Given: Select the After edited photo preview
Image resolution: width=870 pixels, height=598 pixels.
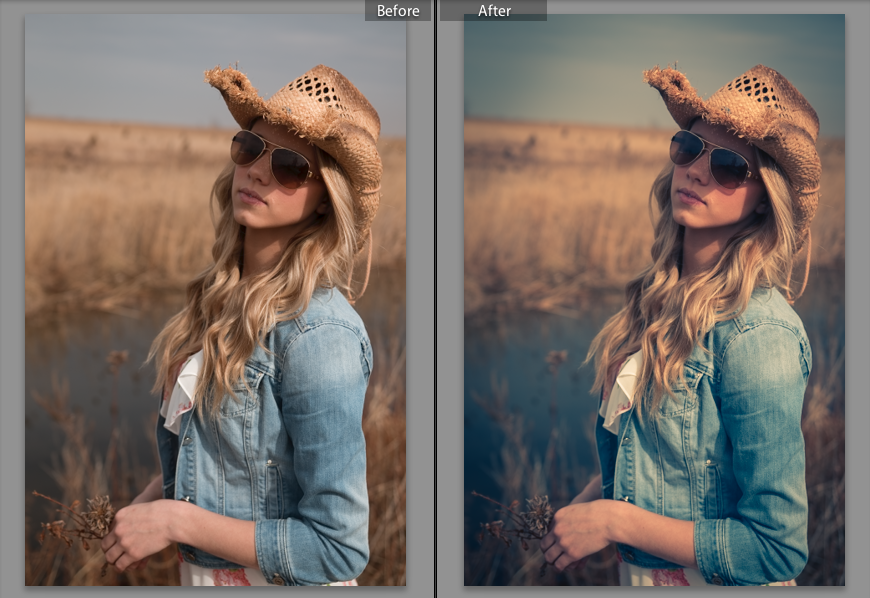Looking at the screenshot, I should point(654,300).
